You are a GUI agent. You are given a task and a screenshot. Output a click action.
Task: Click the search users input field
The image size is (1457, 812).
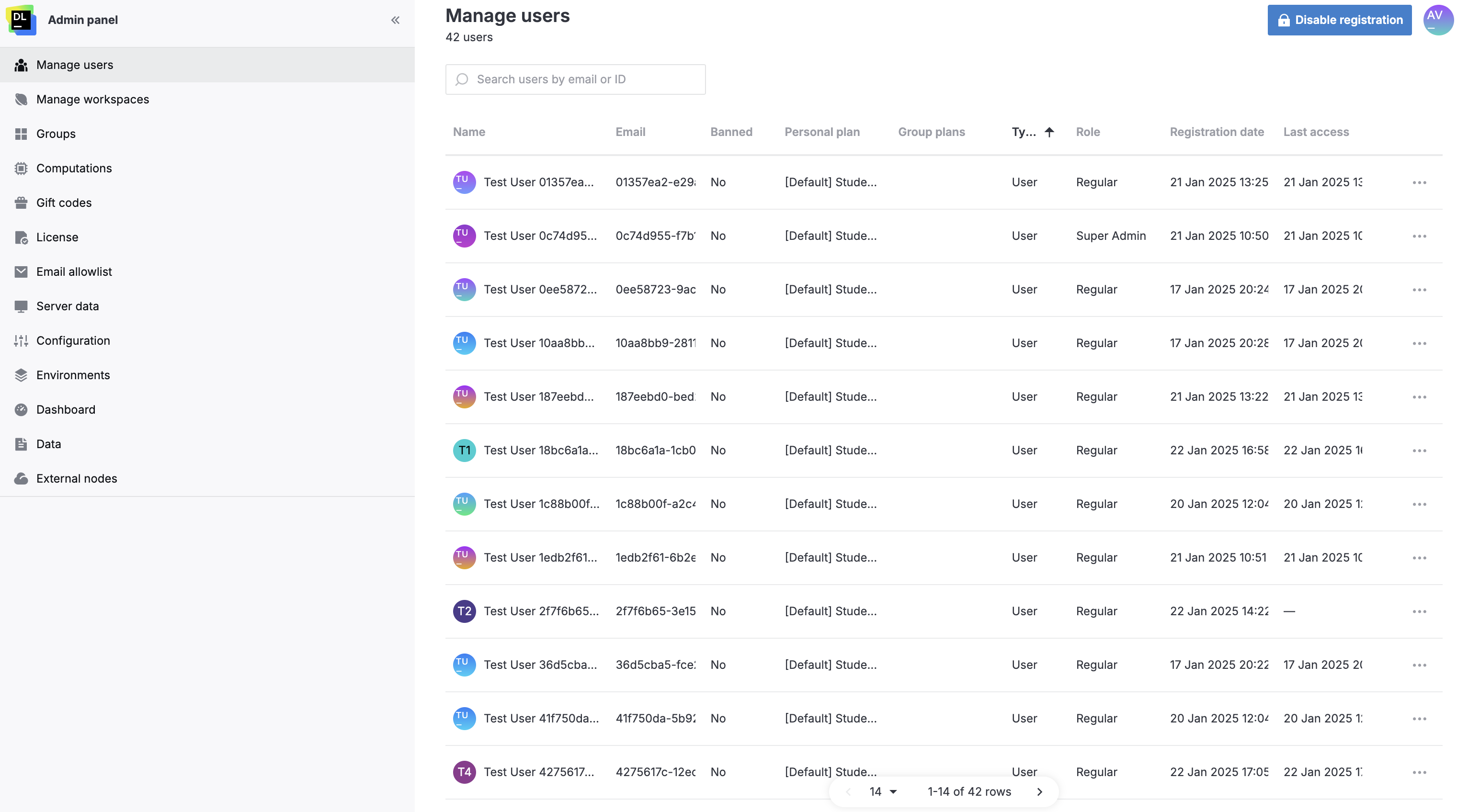pyautogui.click(x=575, y=79)
